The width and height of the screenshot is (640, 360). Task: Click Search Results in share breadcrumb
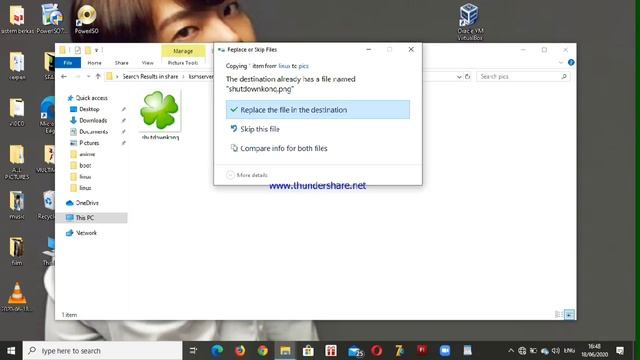click(150, 76)
